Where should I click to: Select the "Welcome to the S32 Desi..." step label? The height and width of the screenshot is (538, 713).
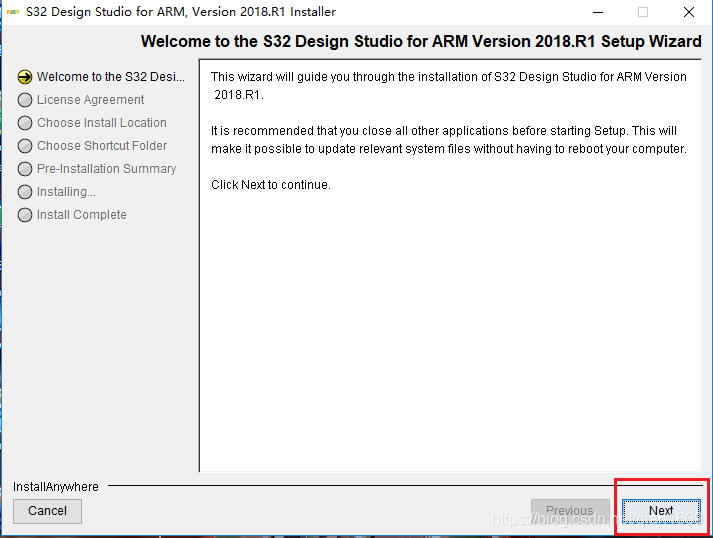point(111,77)
